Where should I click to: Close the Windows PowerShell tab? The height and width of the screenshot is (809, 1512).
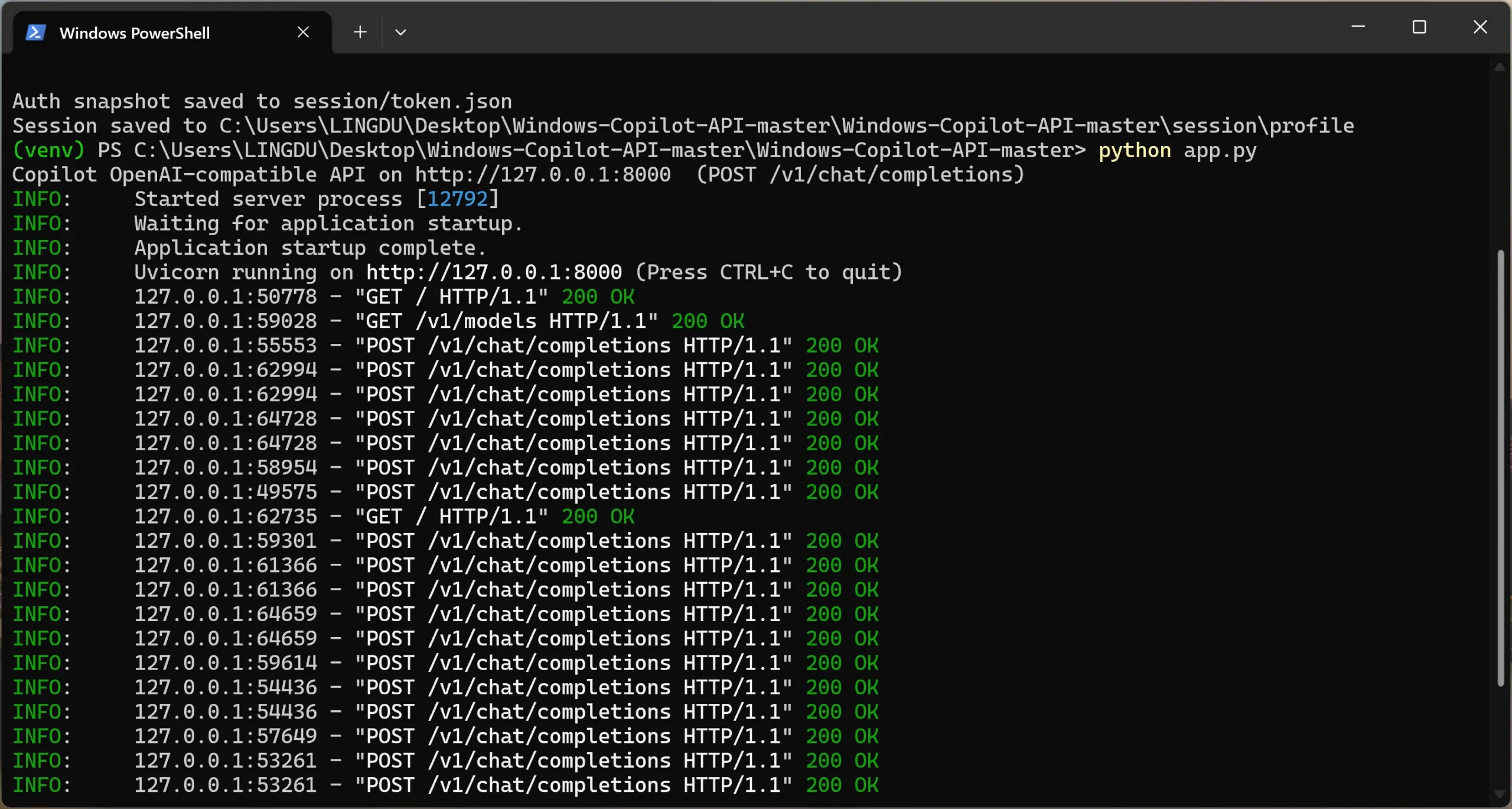(303, 32)
